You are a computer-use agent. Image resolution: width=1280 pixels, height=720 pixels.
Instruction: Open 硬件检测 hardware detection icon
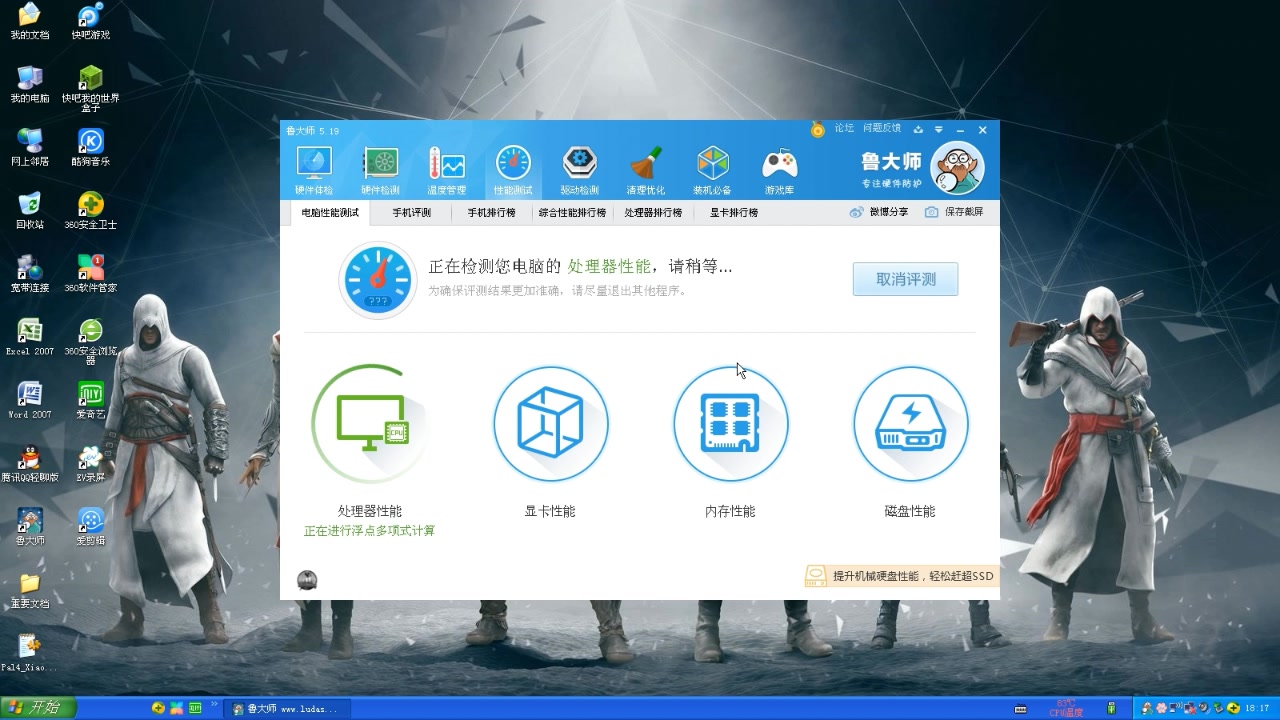(x=380, y=170)
